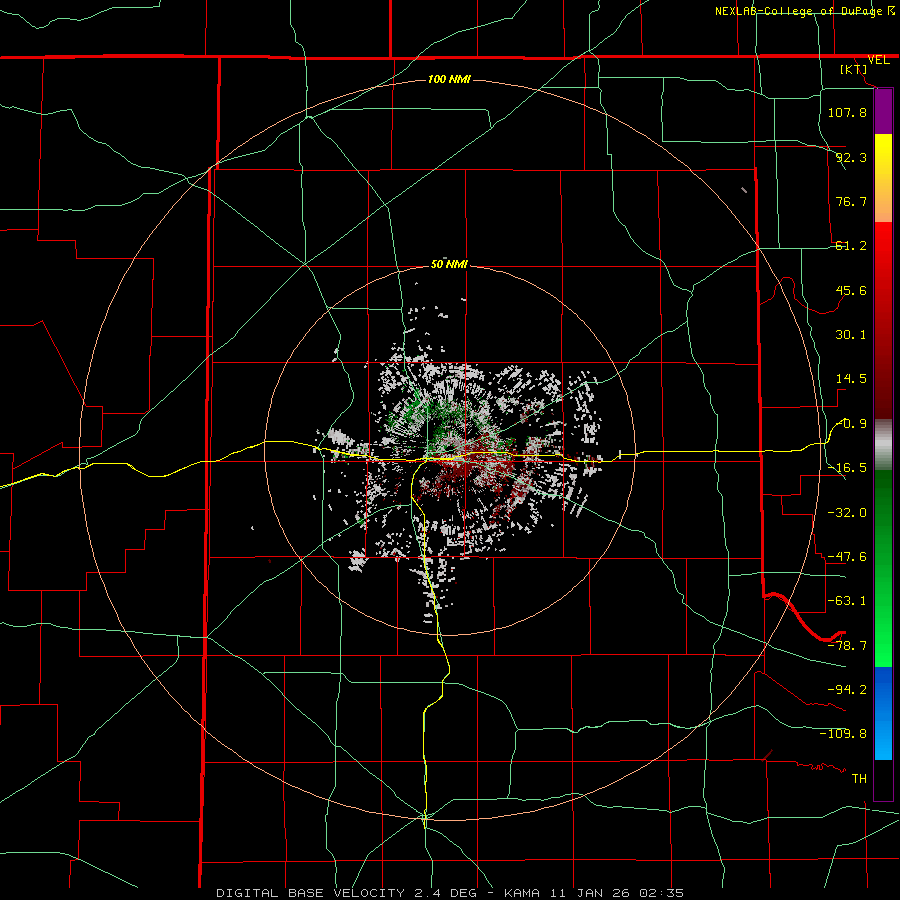Click the -109.8 velocity scale value
Image resolution: width=900 pixels, height=900 pixels.
coord(843,734)
